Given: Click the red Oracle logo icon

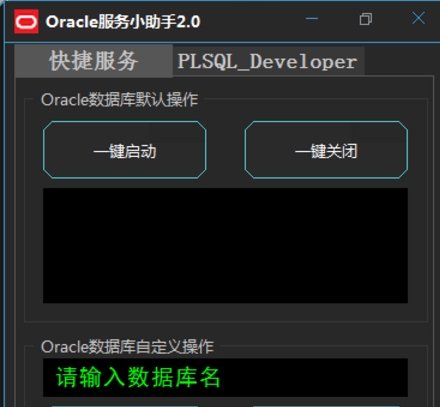Looking at the screenshot, I should [x=26, y=22].
